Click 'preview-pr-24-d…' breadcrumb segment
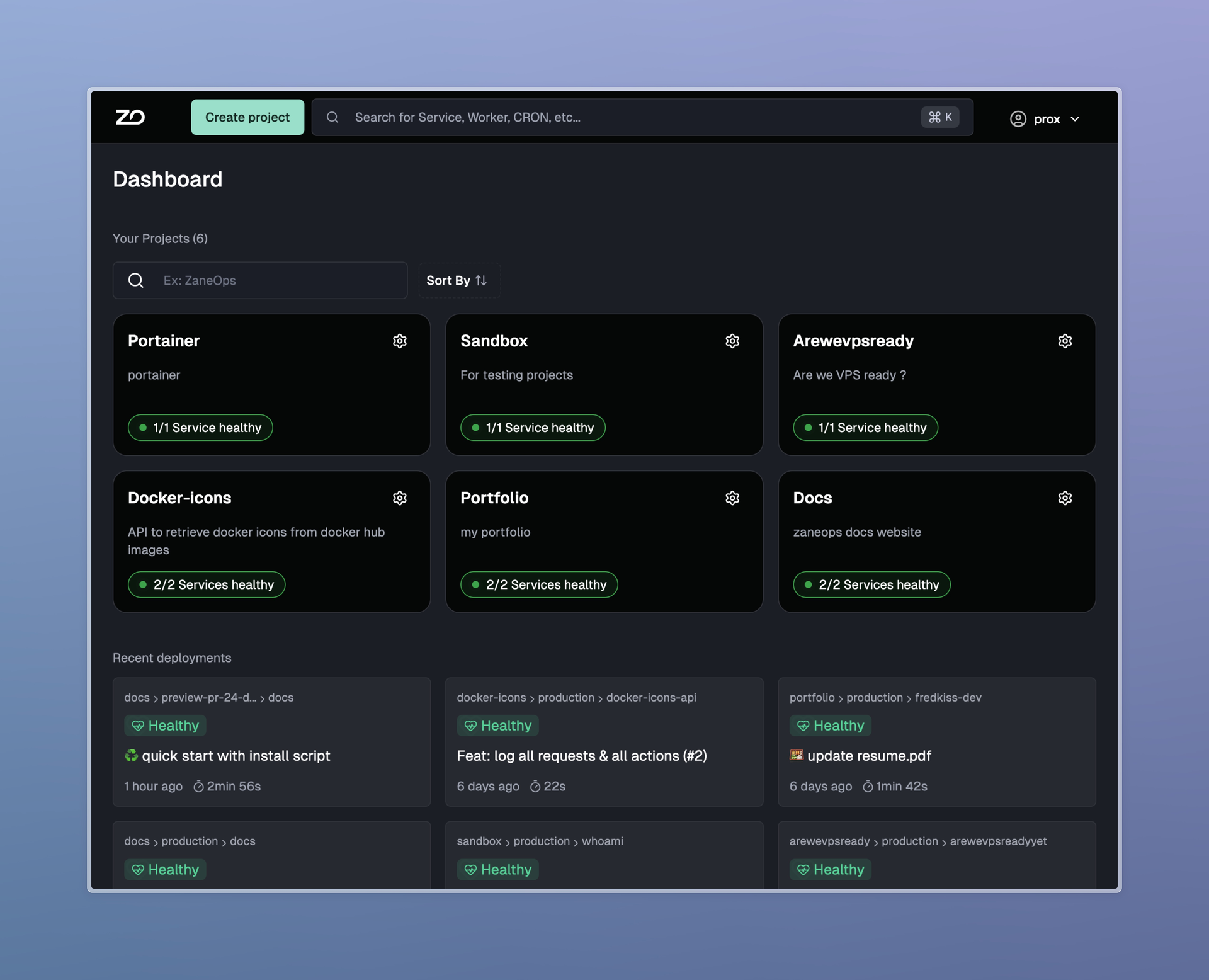The height and width of the screenshot is (980, 1209). [x=208, y=697]
